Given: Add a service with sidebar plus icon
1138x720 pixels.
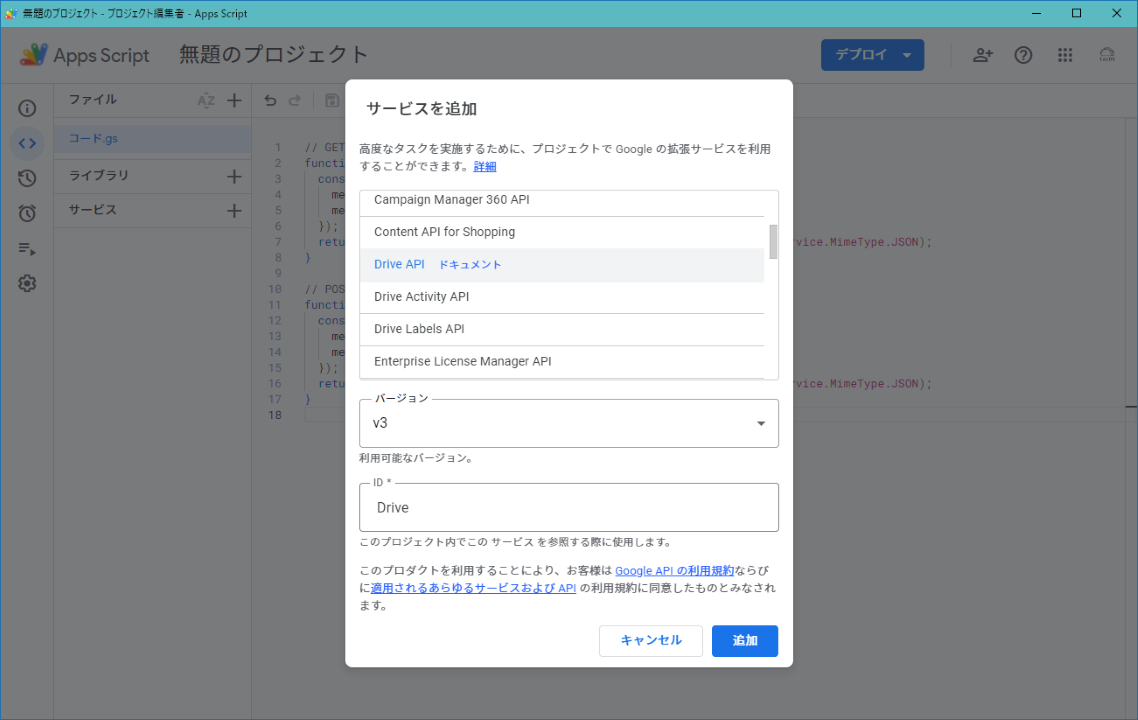Looking at the screenshot, I should (x=234, y=210).
